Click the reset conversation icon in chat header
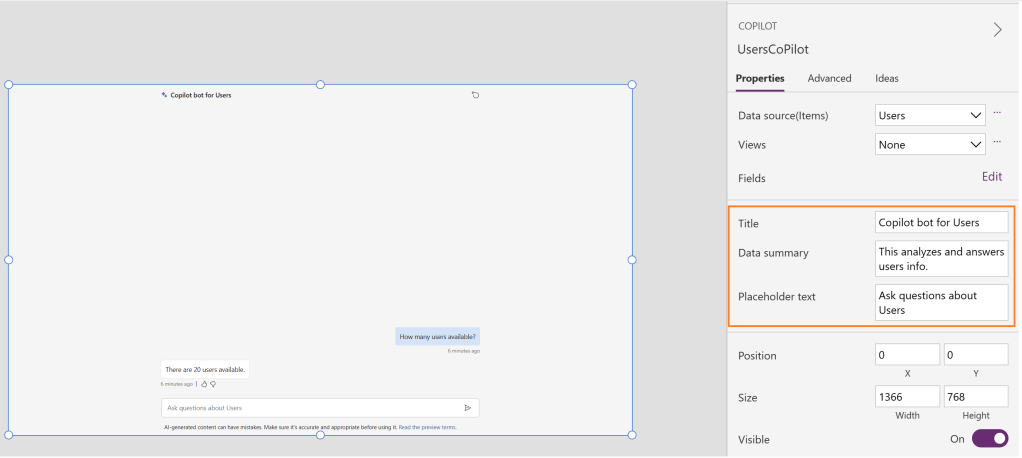 [x=475, y=95]
